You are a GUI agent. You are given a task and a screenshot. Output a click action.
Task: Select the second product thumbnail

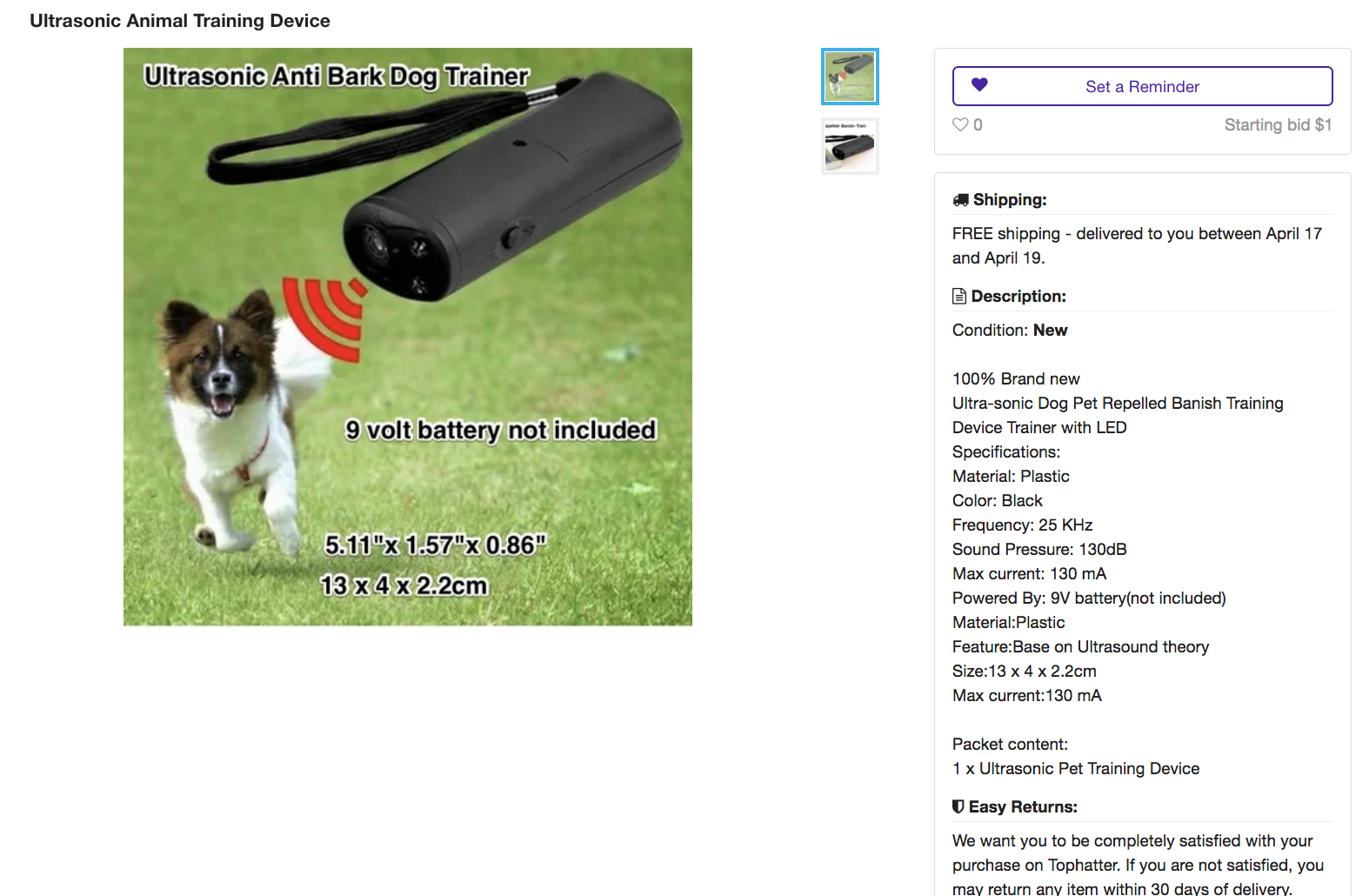850,146
